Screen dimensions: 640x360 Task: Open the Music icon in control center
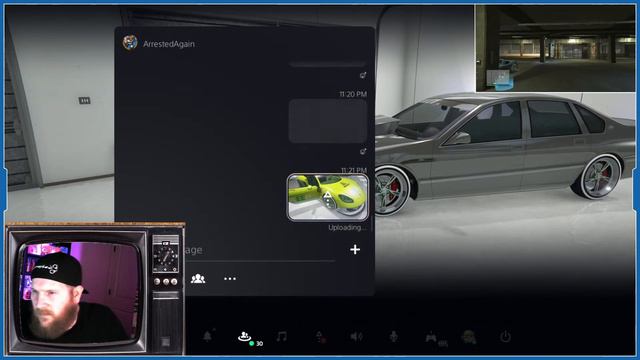coord(282,336)
